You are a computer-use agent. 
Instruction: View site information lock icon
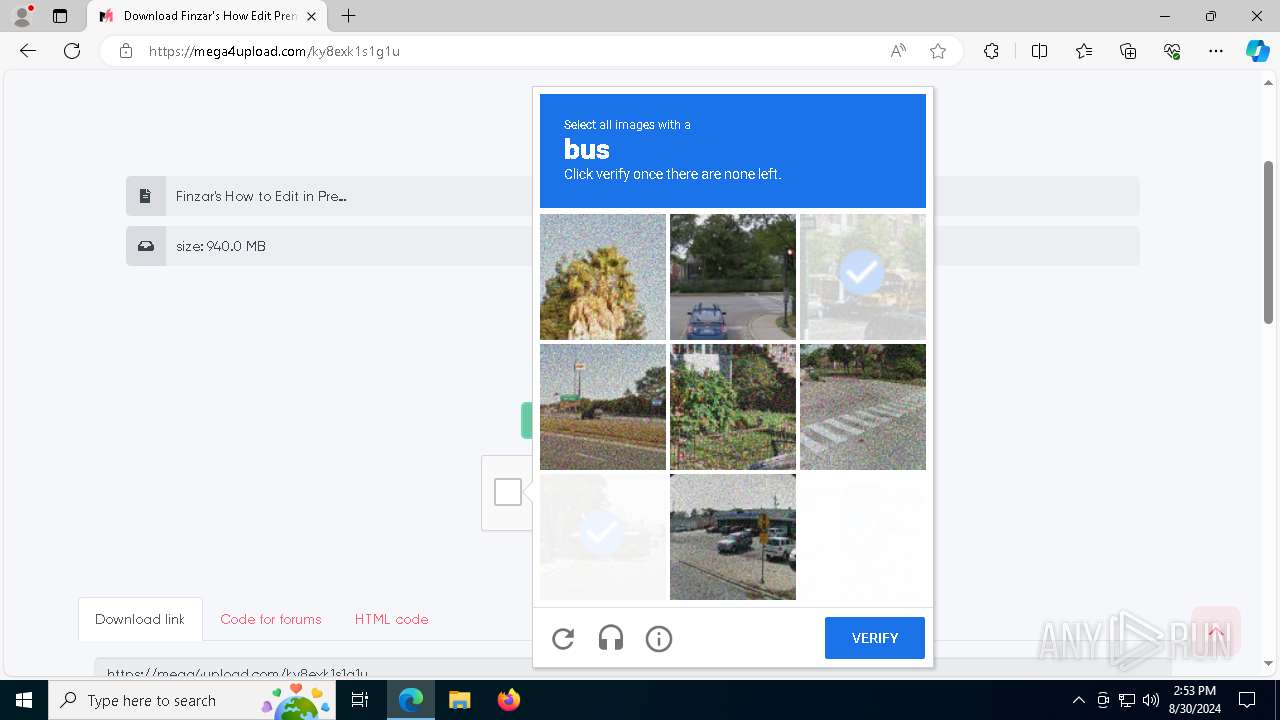coord(126,51)
